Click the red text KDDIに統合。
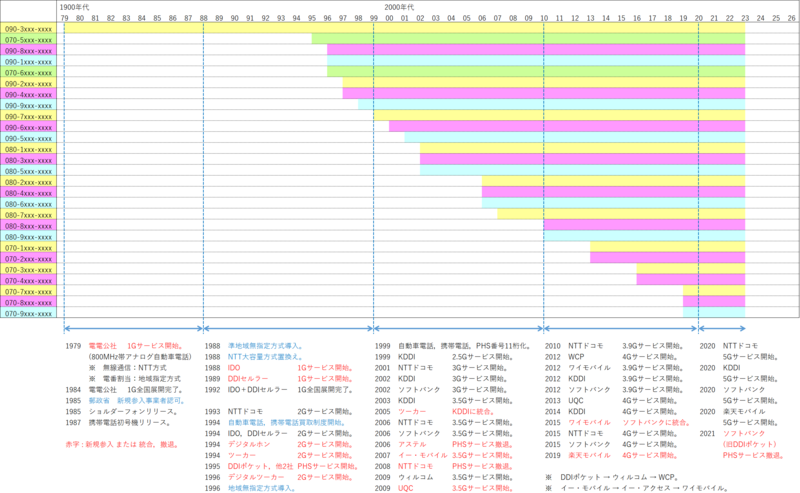 point(473,412)
